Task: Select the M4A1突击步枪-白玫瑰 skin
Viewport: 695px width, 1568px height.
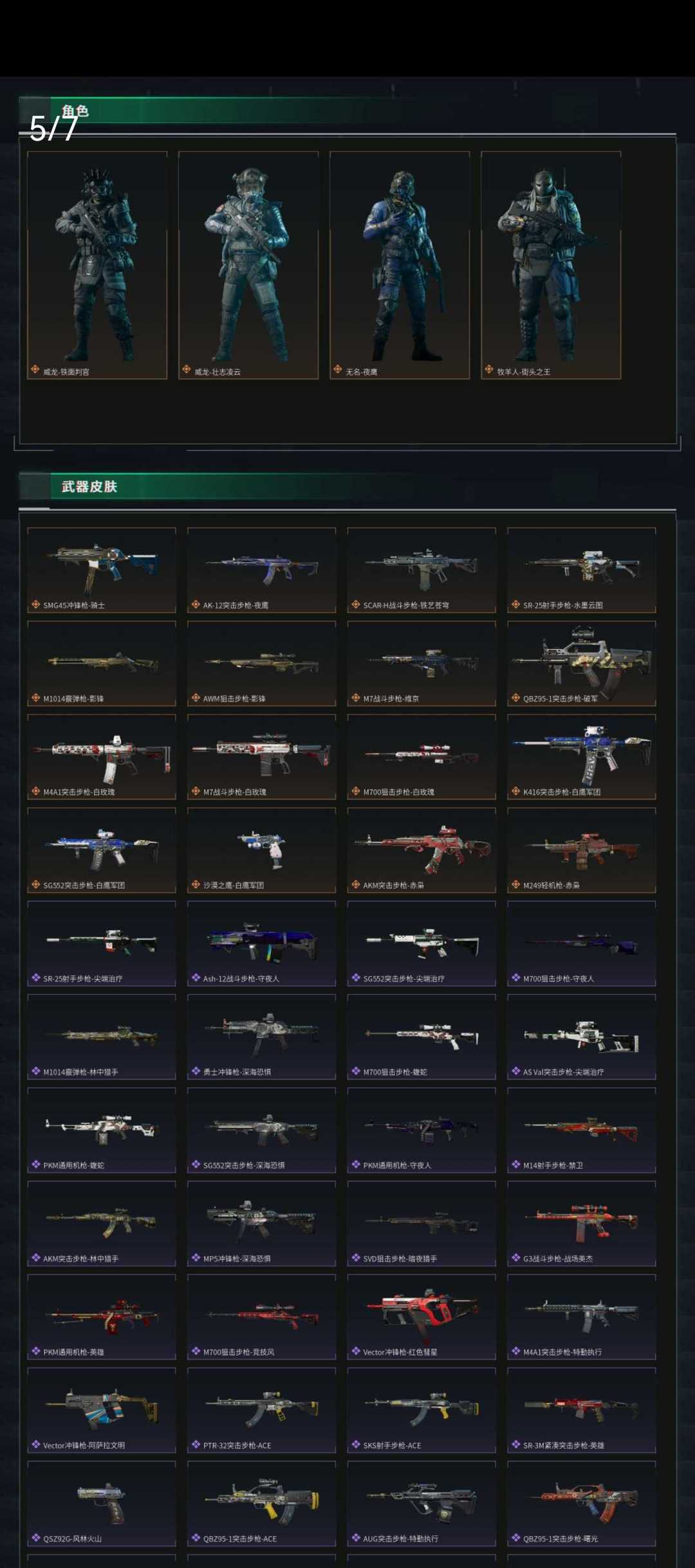Action: 102,756
